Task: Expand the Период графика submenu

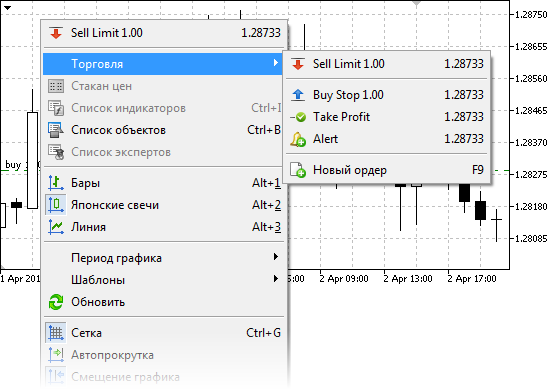Action: click(164, 258)
